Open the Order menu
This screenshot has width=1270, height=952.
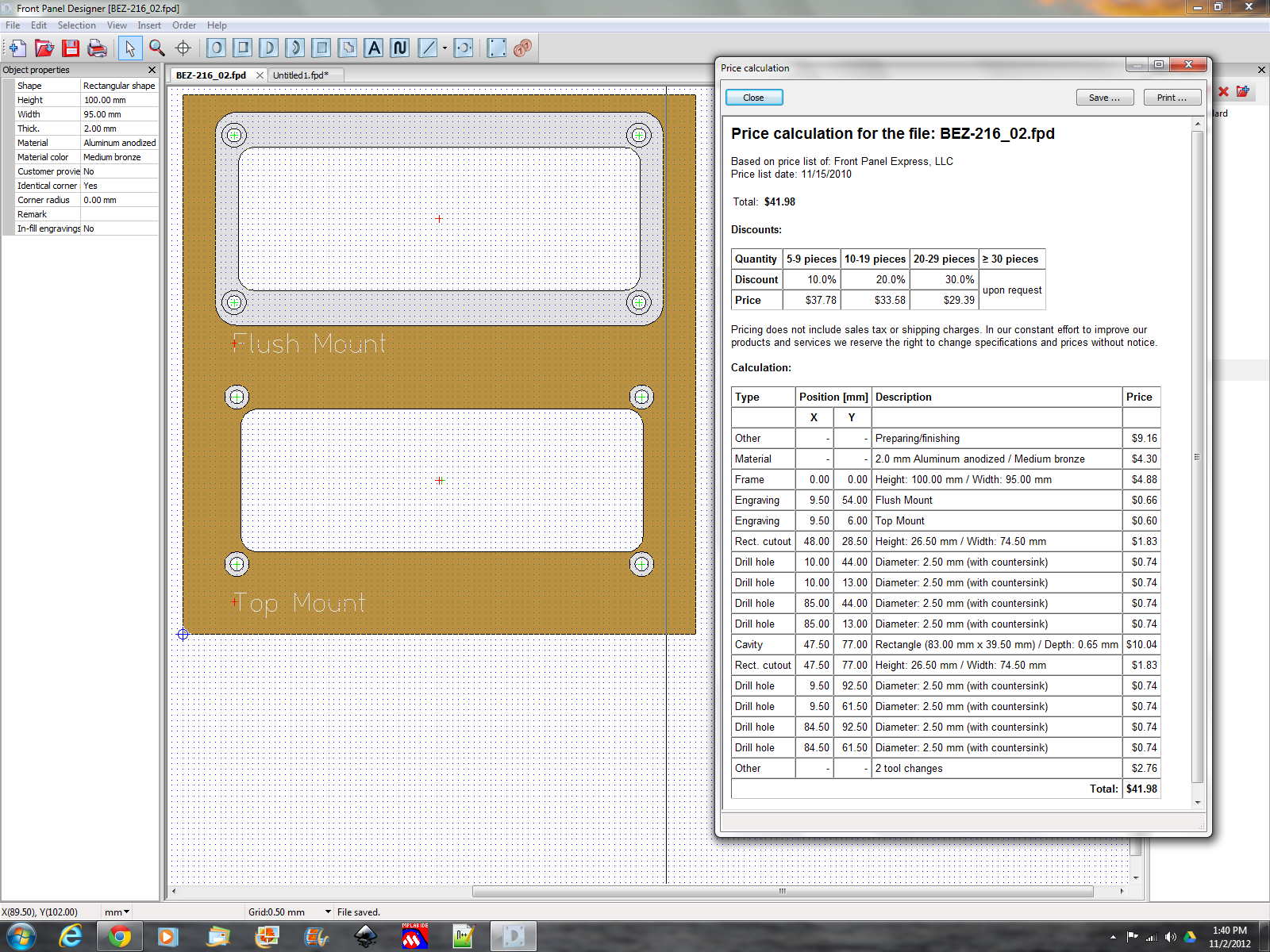click(x=184, y=25)
